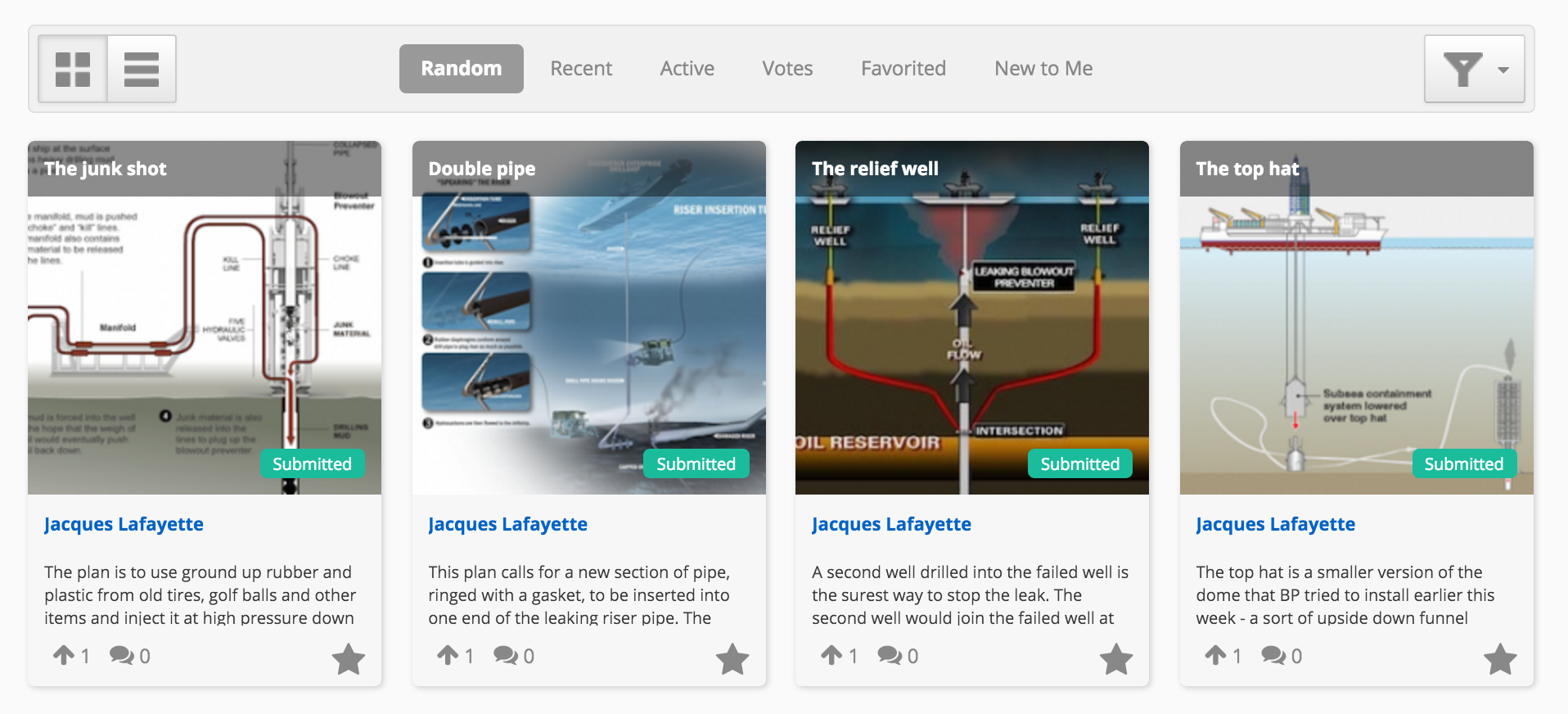The width and height of the screenshot is (1568, 714).
Task: Select the Votes sorting tab
Action: point(787,69)
